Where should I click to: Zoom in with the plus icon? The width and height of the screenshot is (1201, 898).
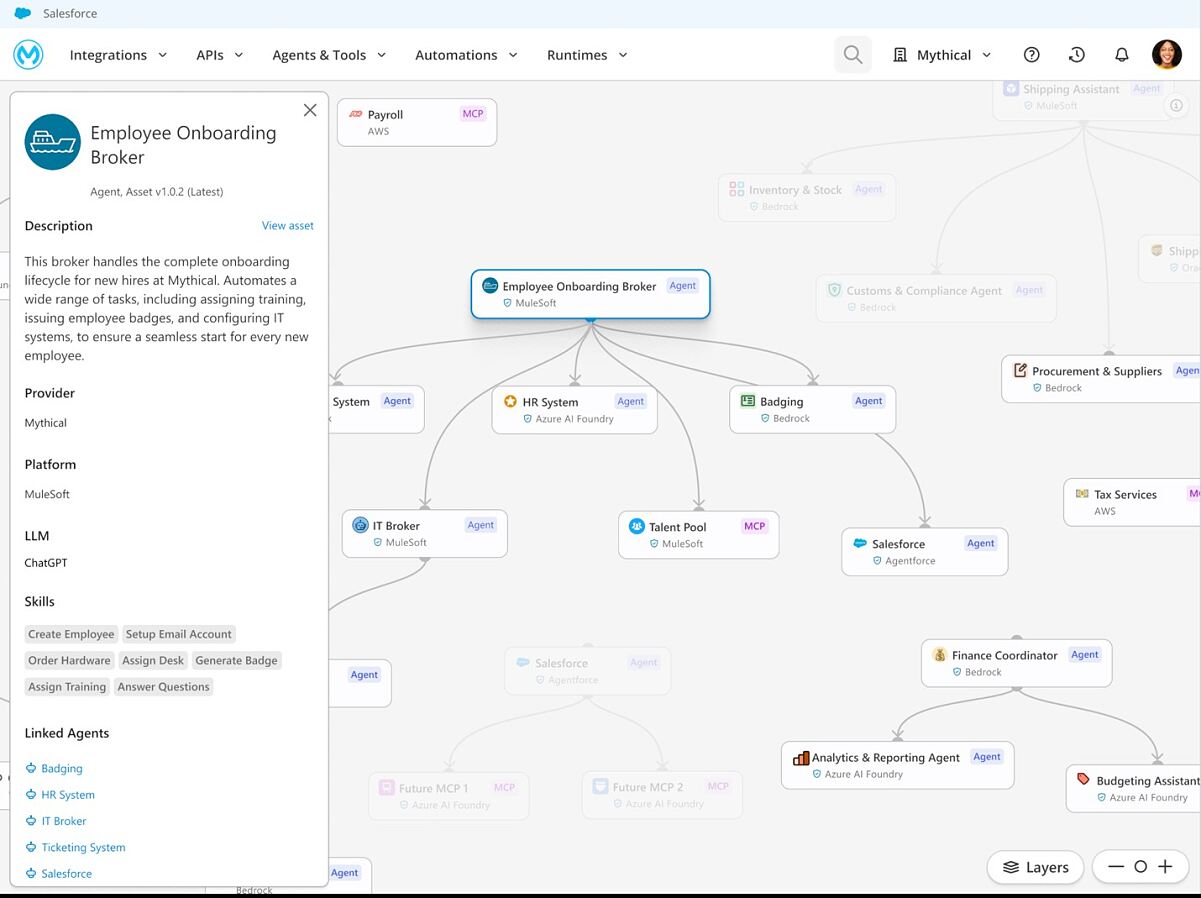pos(1165,867)
